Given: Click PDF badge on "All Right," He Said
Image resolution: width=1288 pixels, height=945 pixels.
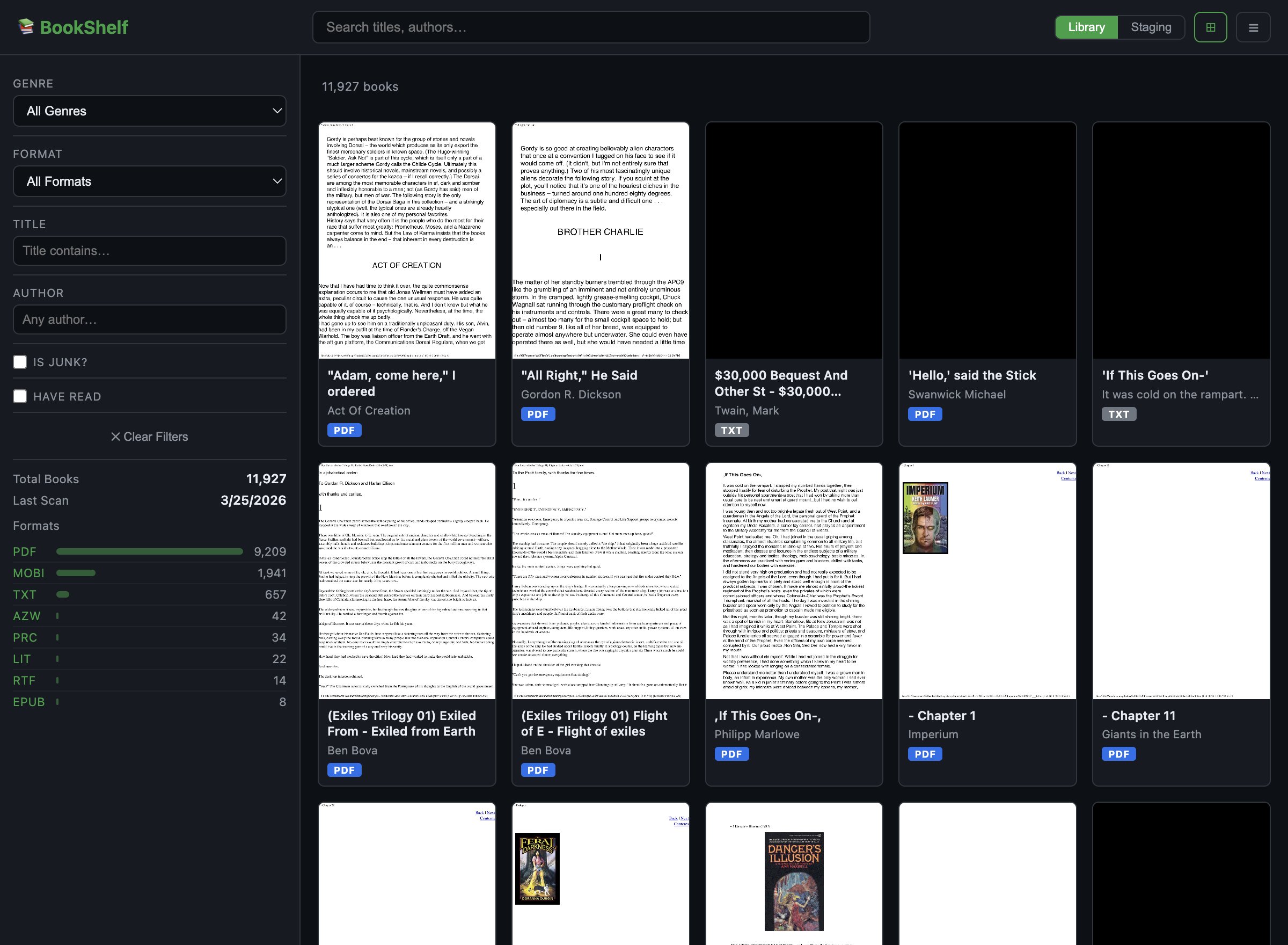Looking at the screenshot, I should coord(537,414).
